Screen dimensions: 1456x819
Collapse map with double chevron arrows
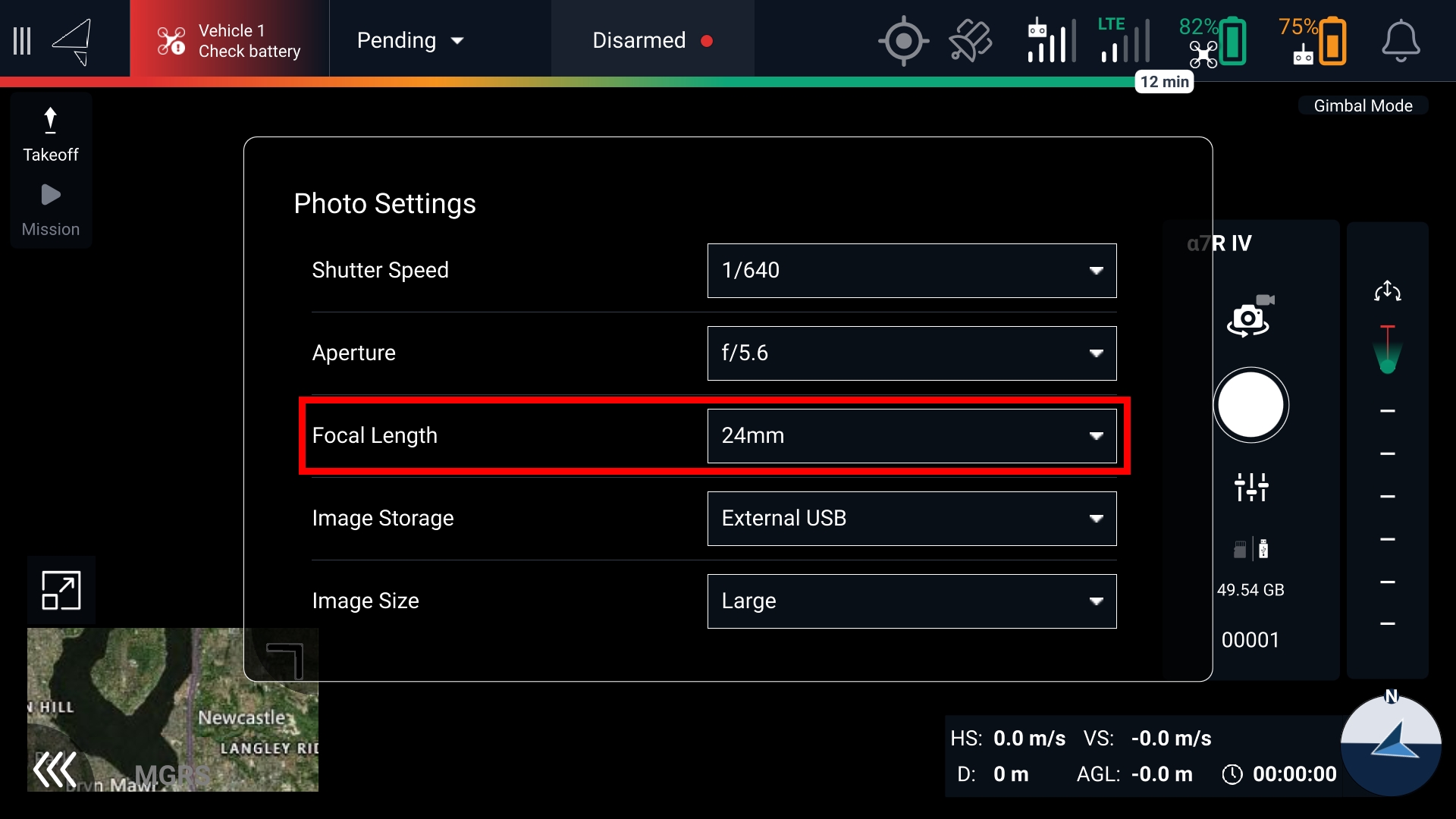point(55,770)
